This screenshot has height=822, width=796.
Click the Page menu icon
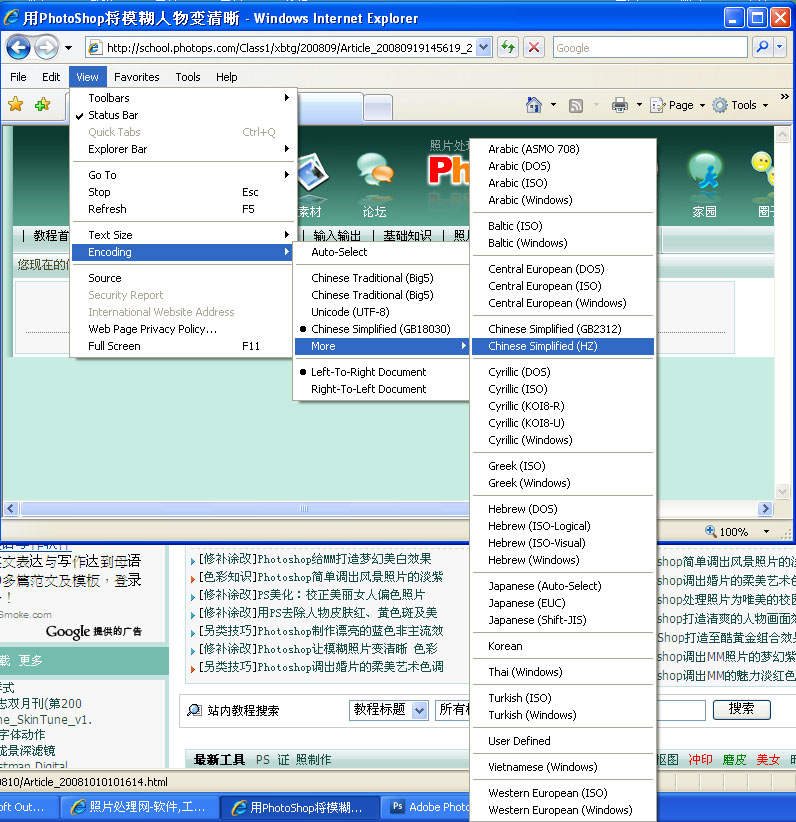657,105
